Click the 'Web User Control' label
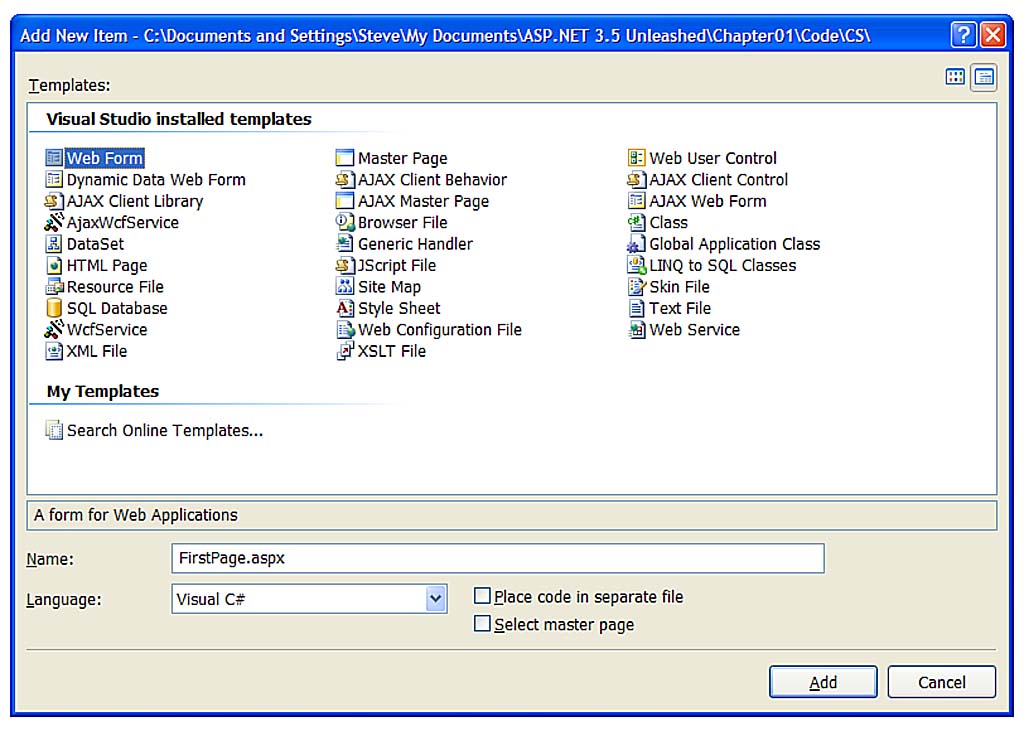 click(x=713, y=158)
